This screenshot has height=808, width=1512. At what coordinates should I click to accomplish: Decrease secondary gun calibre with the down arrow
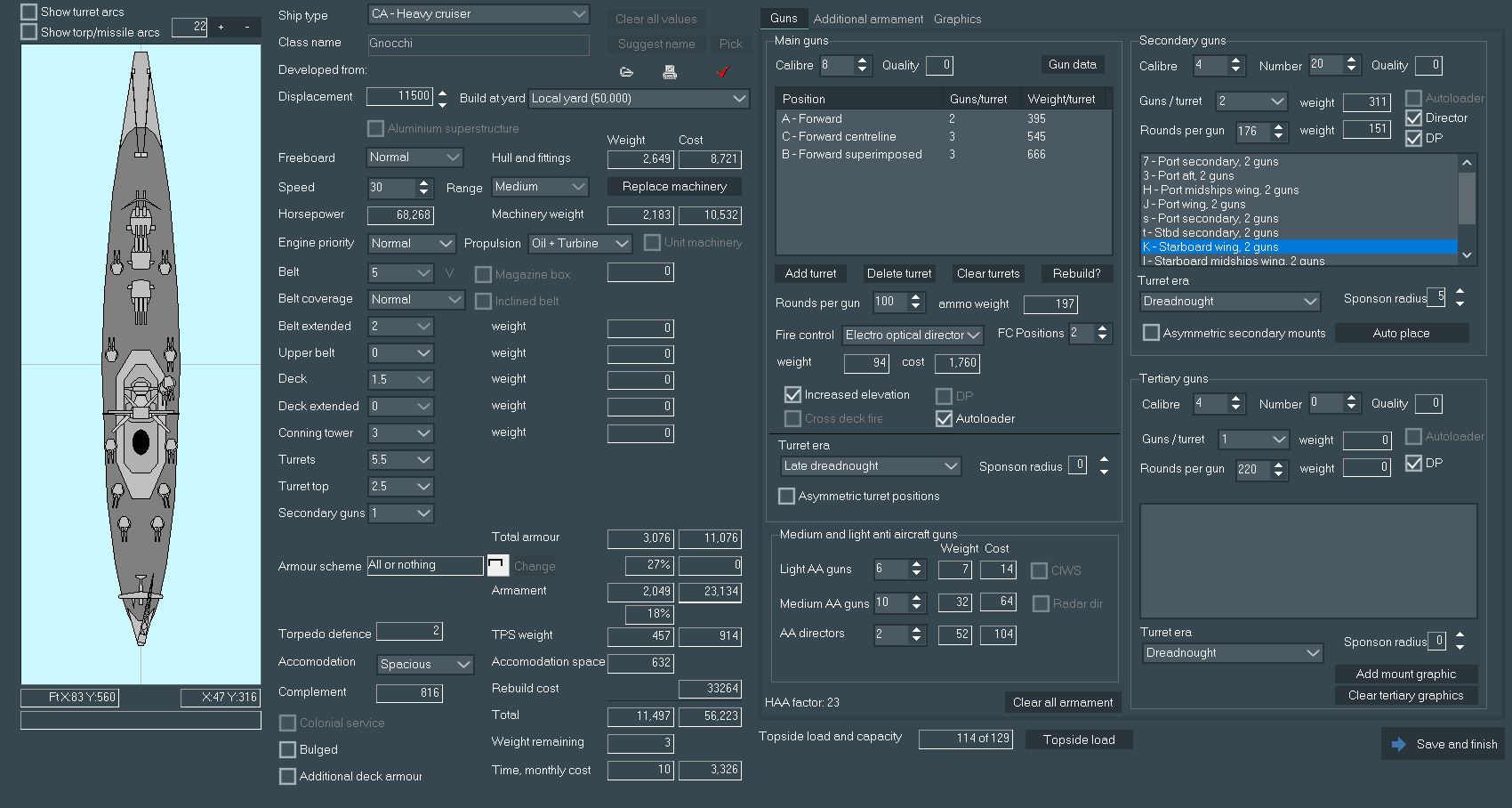click(1235, 70)
